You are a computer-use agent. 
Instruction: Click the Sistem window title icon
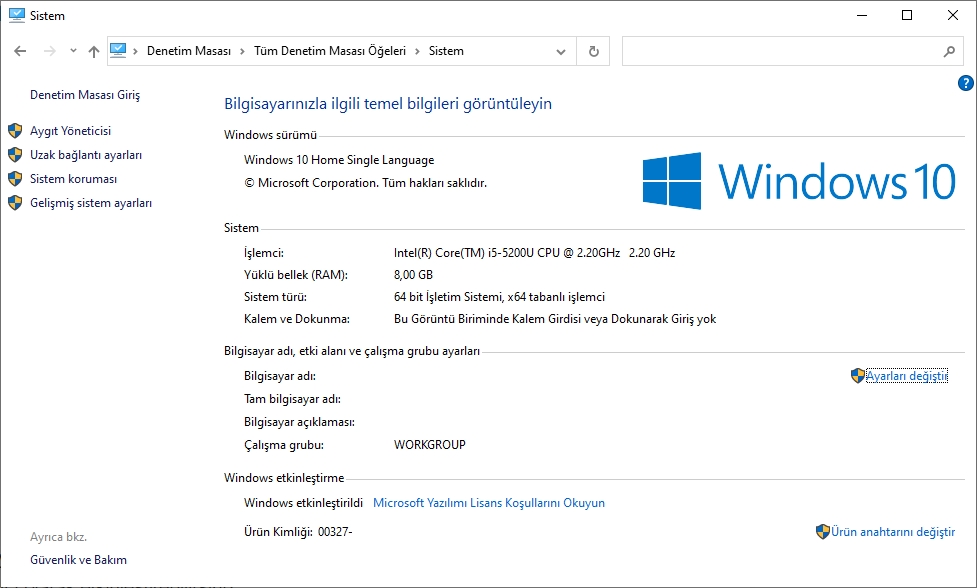(x=17, y=15)
